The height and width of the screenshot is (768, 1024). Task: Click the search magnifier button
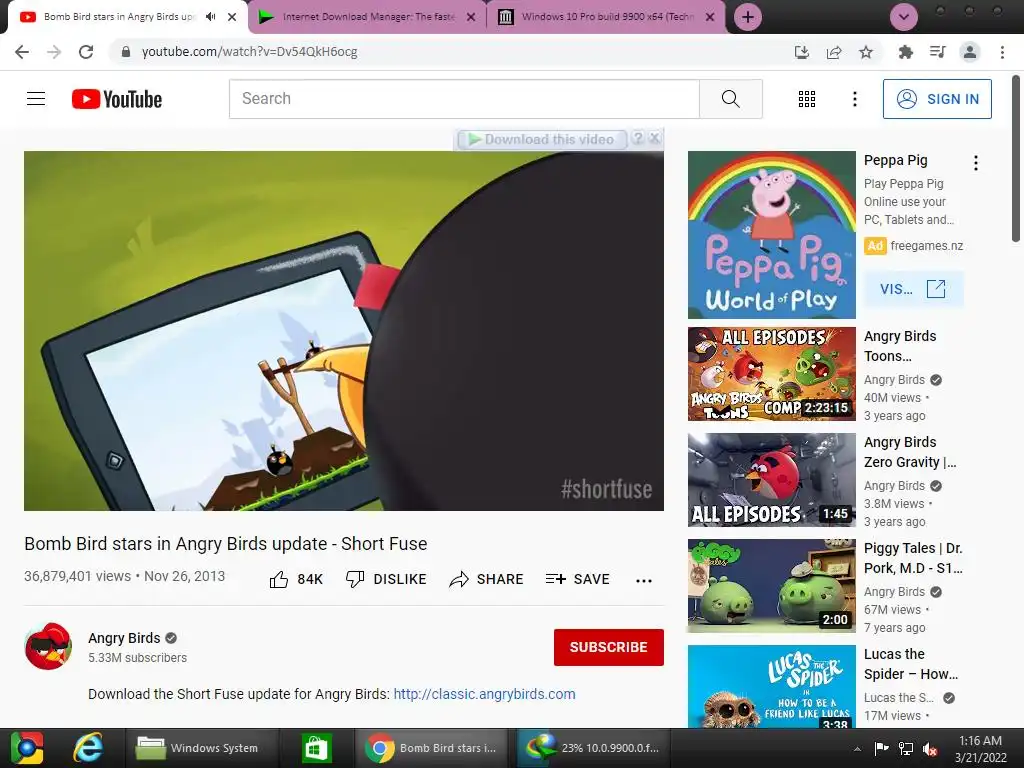pos(731,99)
